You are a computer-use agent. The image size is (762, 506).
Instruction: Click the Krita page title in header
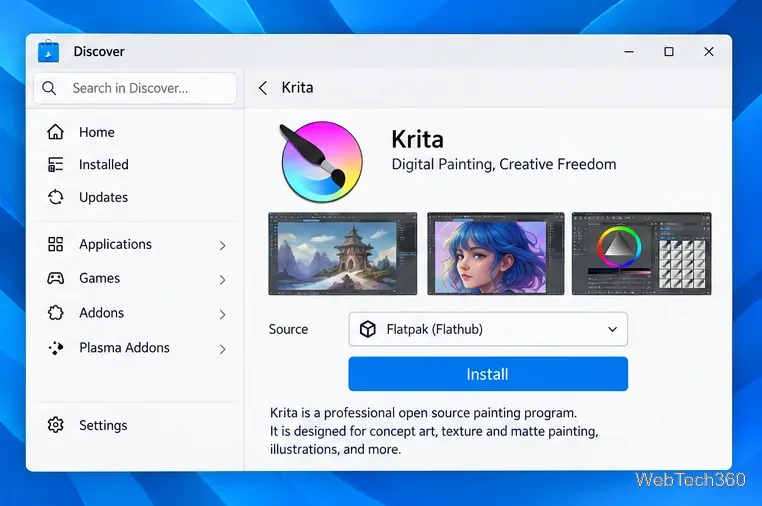[297, 87]
